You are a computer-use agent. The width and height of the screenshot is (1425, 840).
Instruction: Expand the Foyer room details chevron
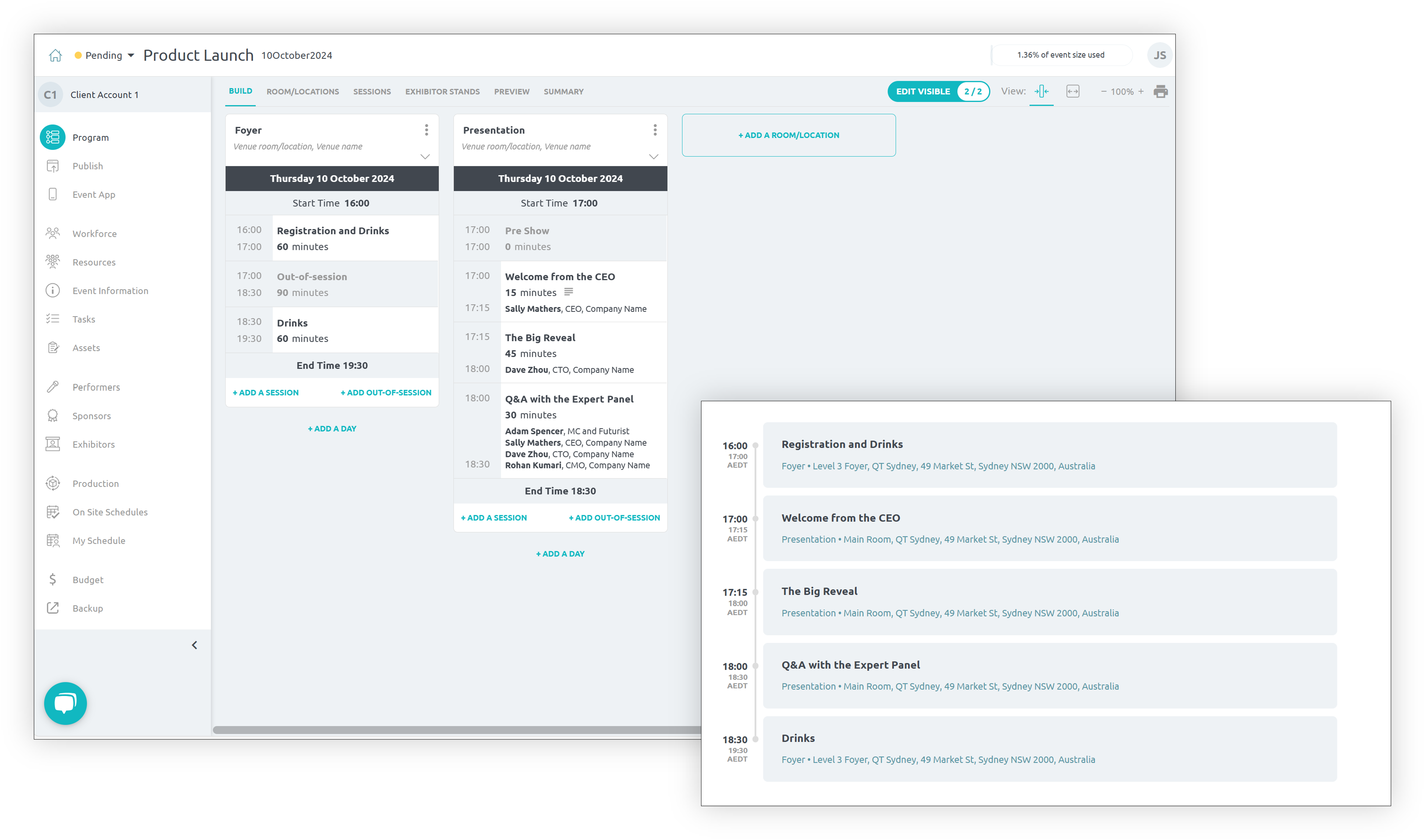425,157
